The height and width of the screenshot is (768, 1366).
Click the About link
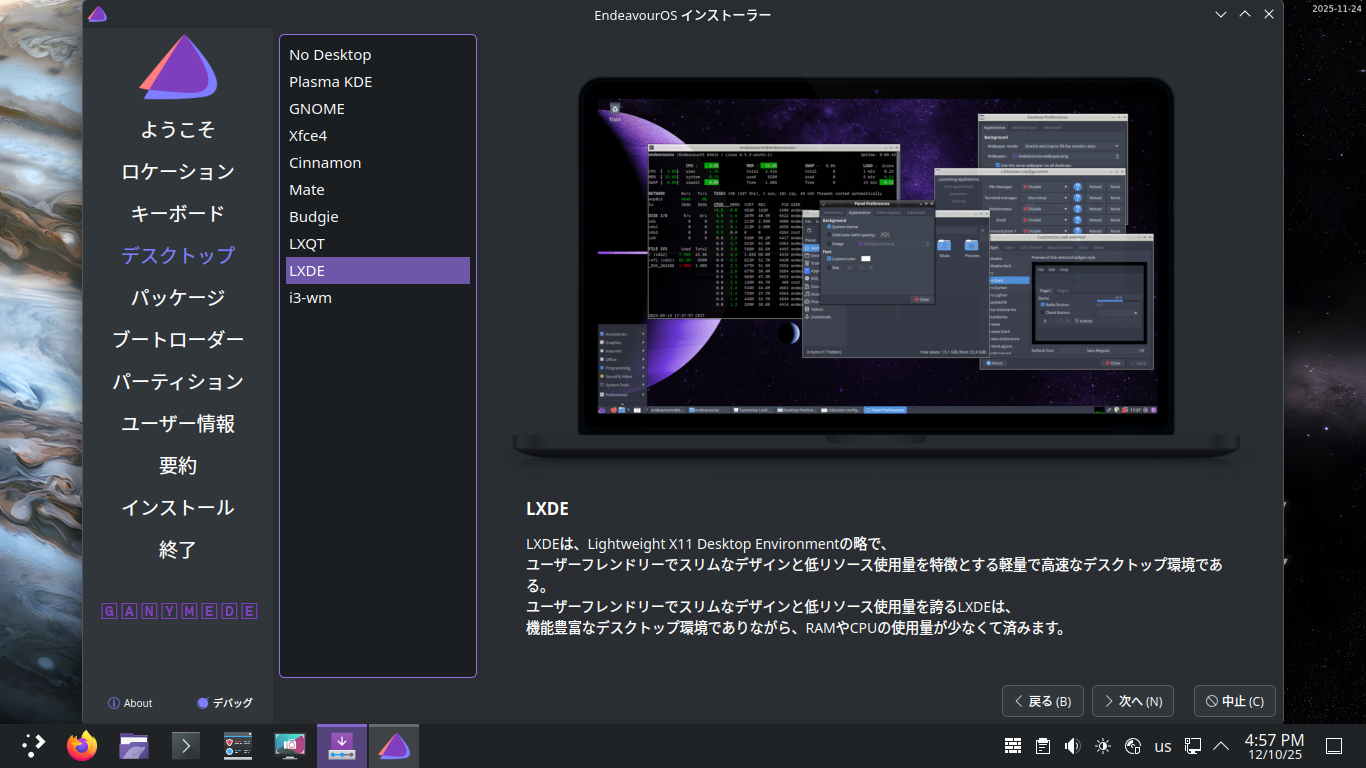tap(130, 703)
